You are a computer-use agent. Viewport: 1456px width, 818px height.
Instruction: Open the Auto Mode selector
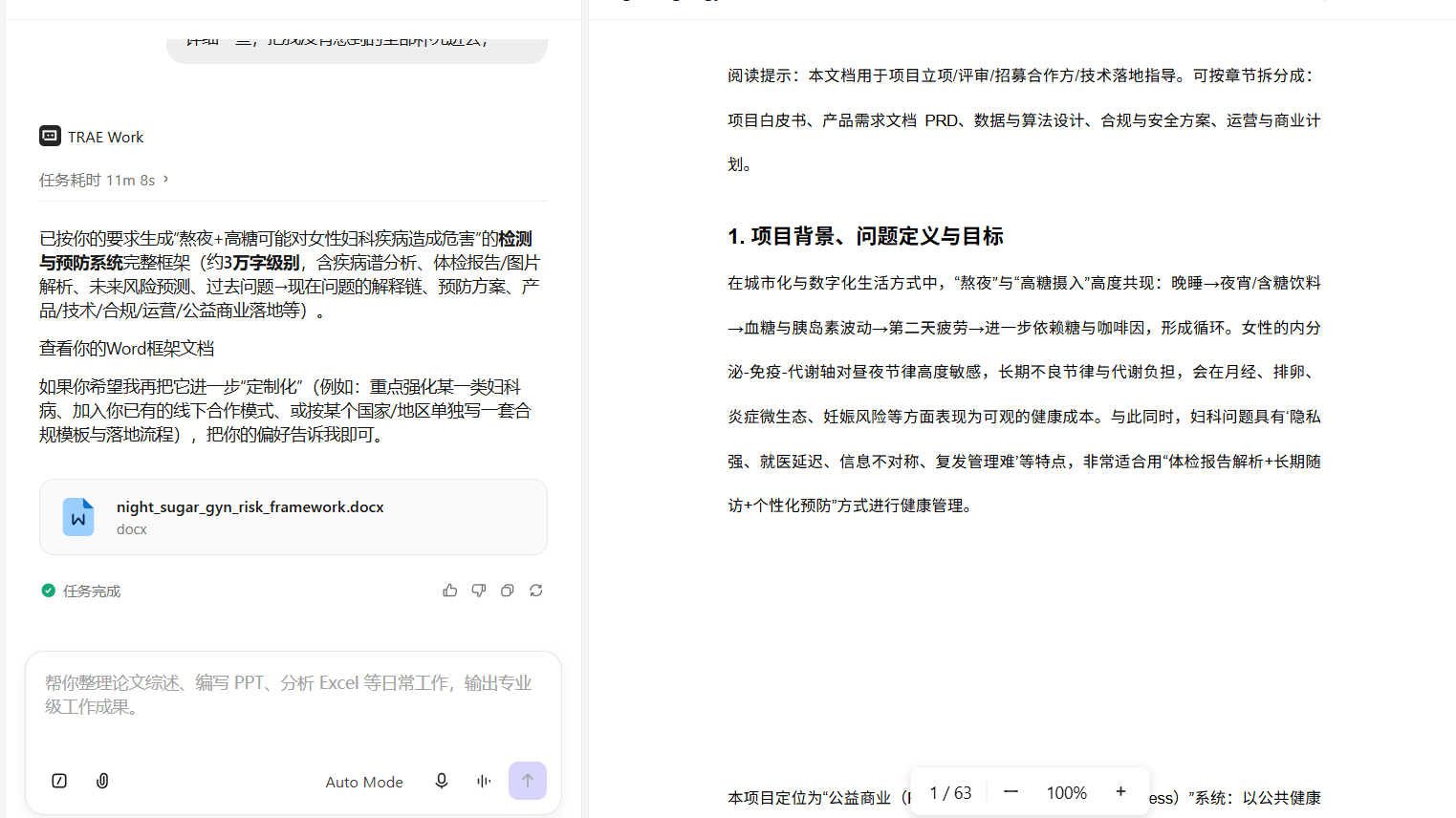click(364, 782)
